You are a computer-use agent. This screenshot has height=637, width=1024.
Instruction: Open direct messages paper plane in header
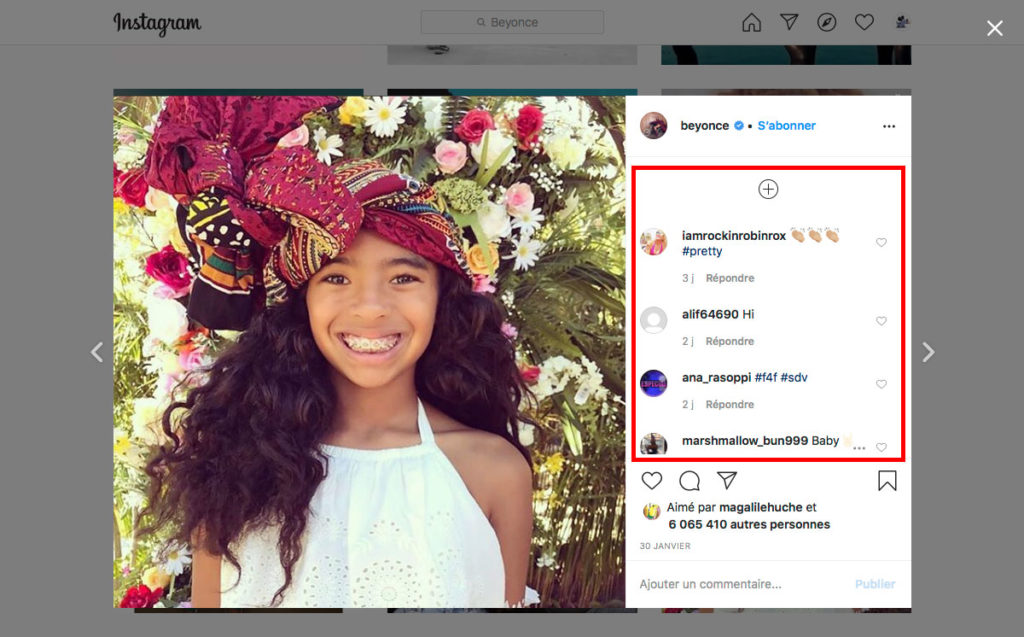tap(789, 22)
